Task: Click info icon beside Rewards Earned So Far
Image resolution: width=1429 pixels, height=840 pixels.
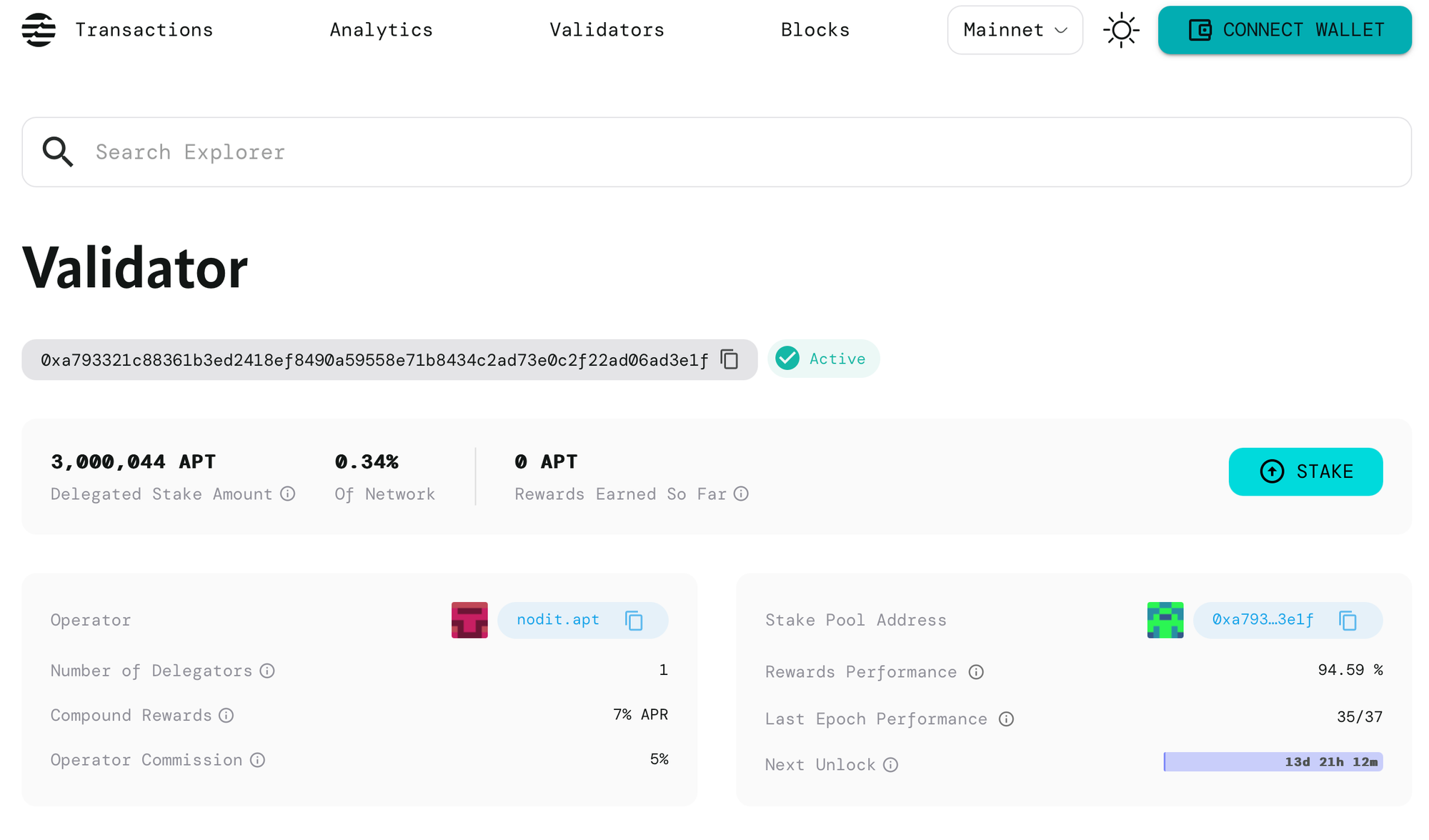Action: (x=741, y=494)
